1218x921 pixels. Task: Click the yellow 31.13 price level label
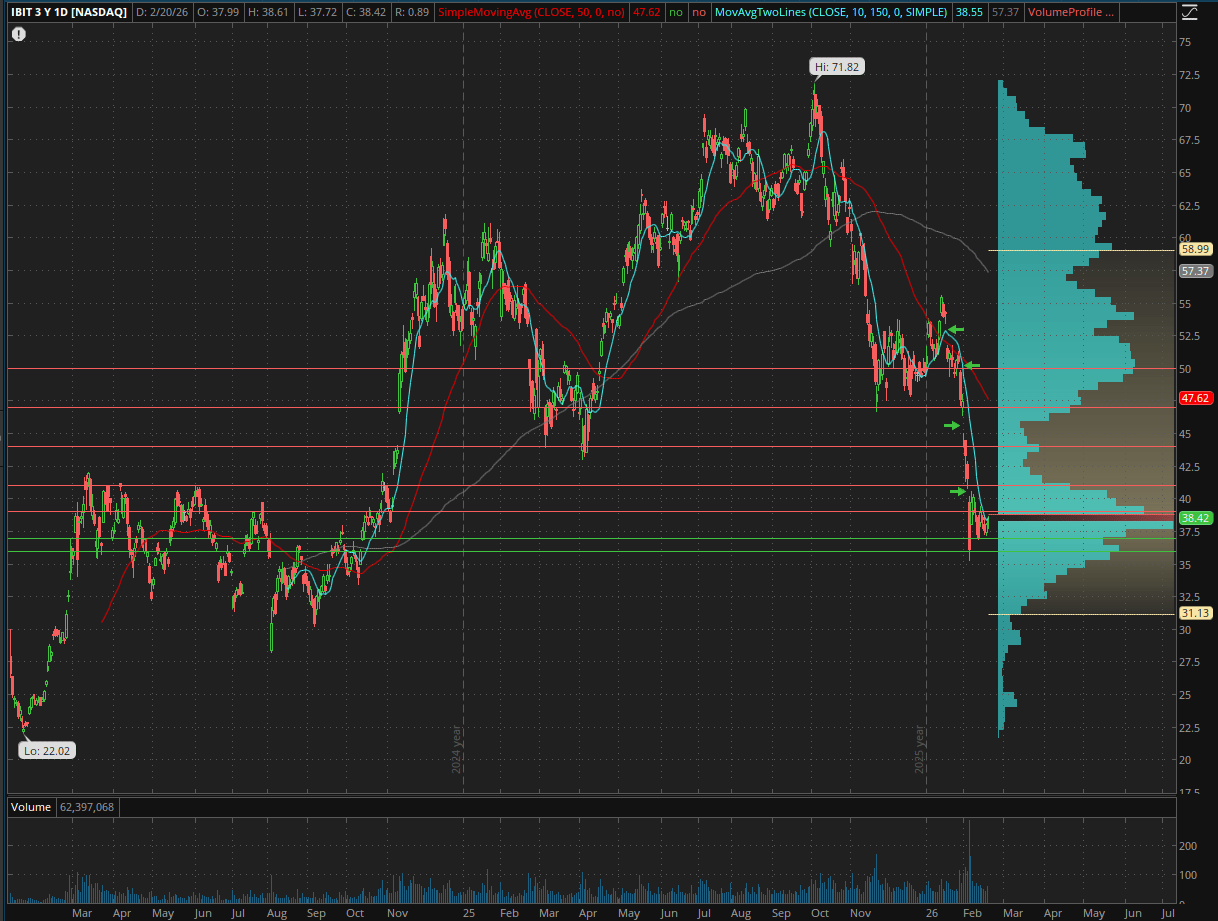coord(1195,613)
